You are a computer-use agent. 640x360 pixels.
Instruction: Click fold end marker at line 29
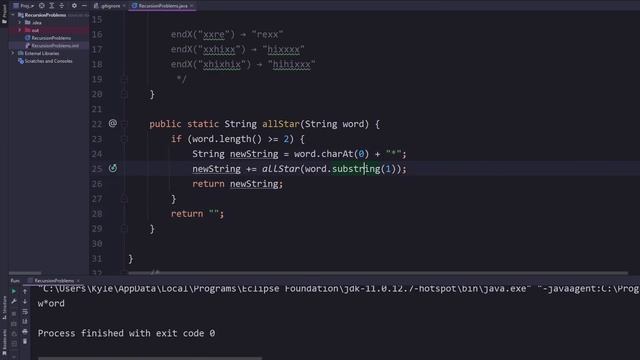click(124, 229)
